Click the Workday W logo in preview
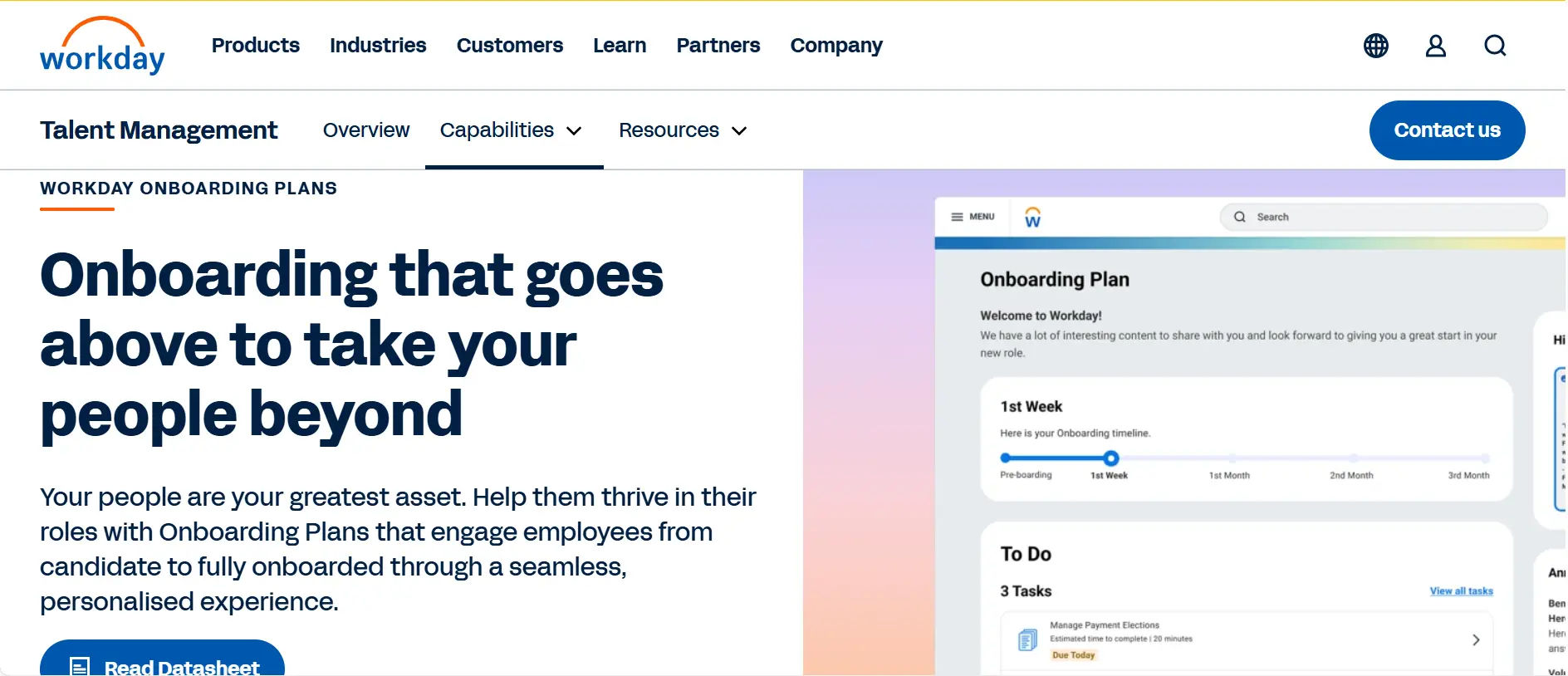The image size is (1568, 676). point(1032,218)
